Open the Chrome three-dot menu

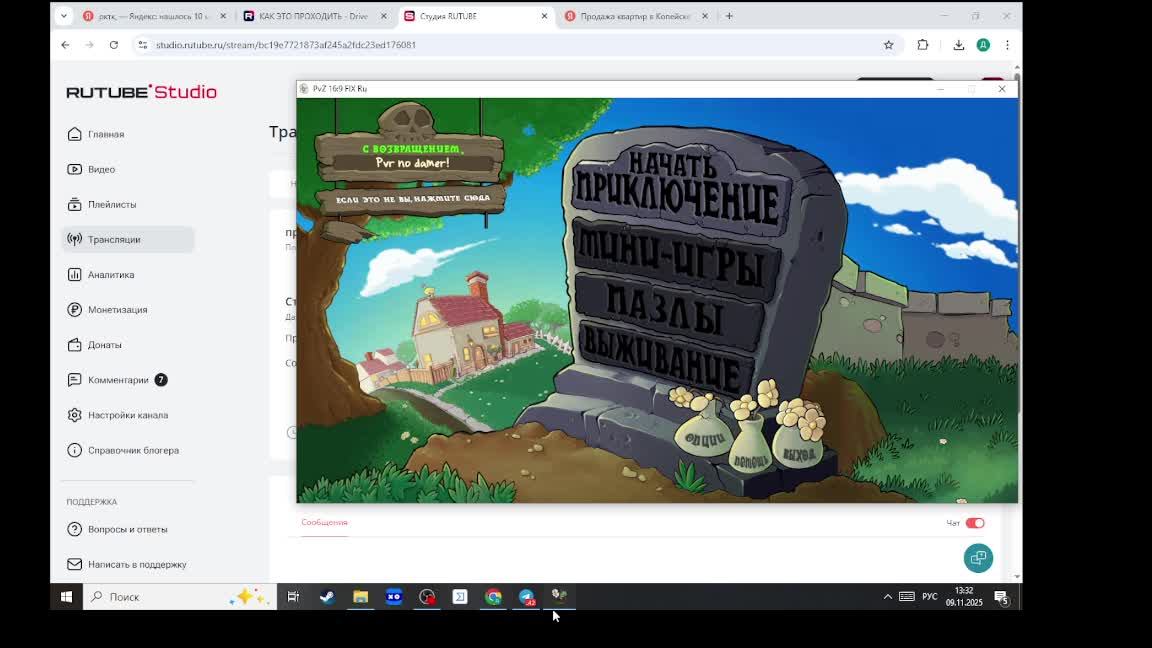pos(1007,45)
